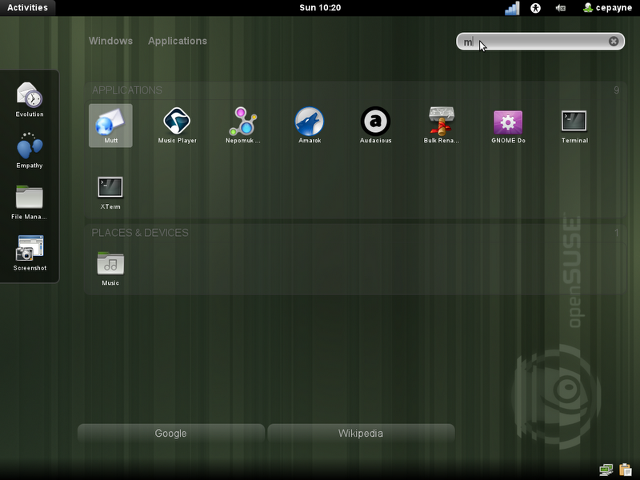Viewport: 640px width, 480px height.
Task: Search Google for the typed query
Action: pyautogui.click(x=171, y=433)
